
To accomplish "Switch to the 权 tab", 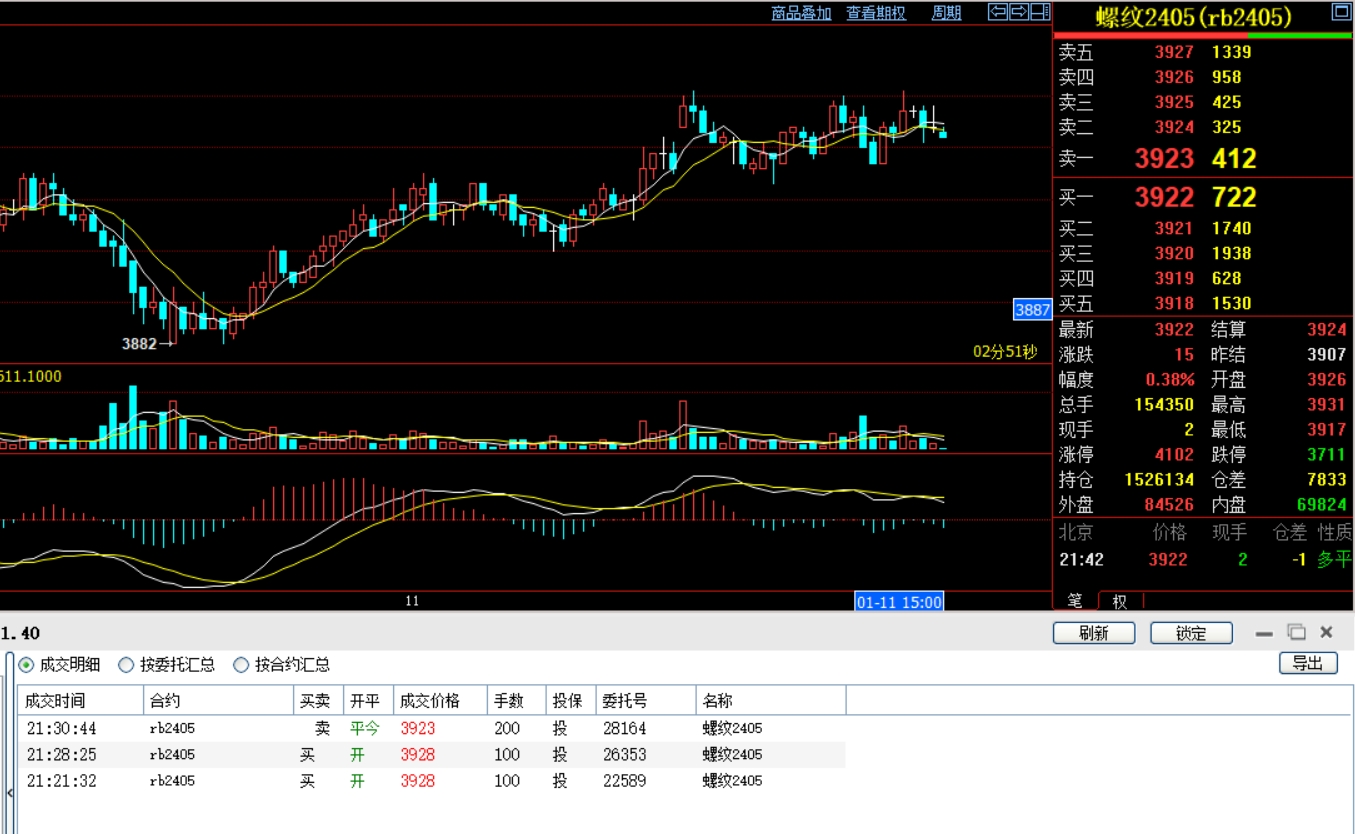I will [1120, 601].
